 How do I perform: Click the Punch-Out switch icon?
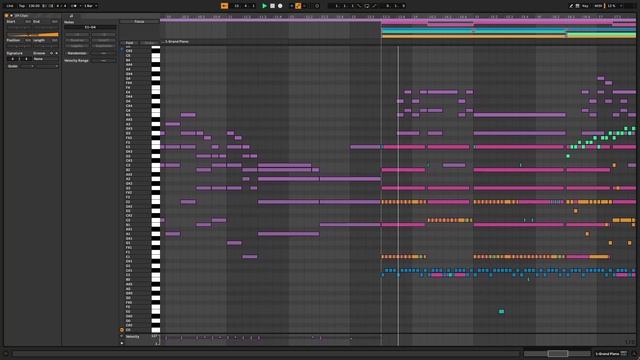[x=374, y=6]
